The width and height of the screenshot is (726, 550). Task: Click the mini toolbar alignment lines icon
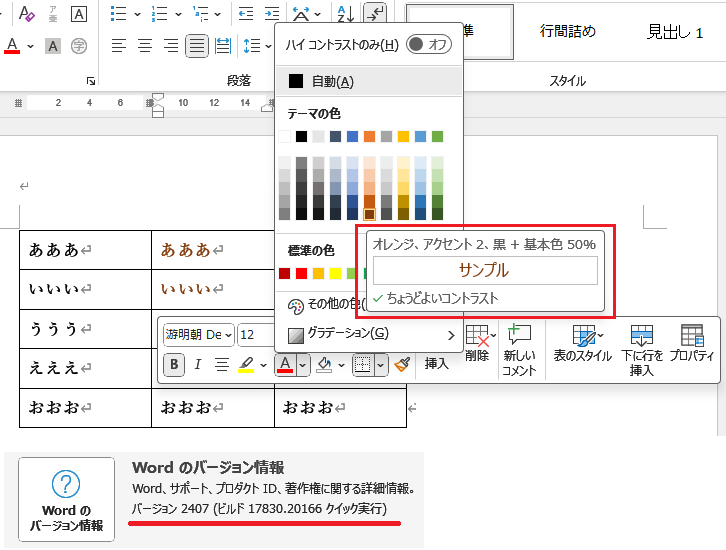222,365
